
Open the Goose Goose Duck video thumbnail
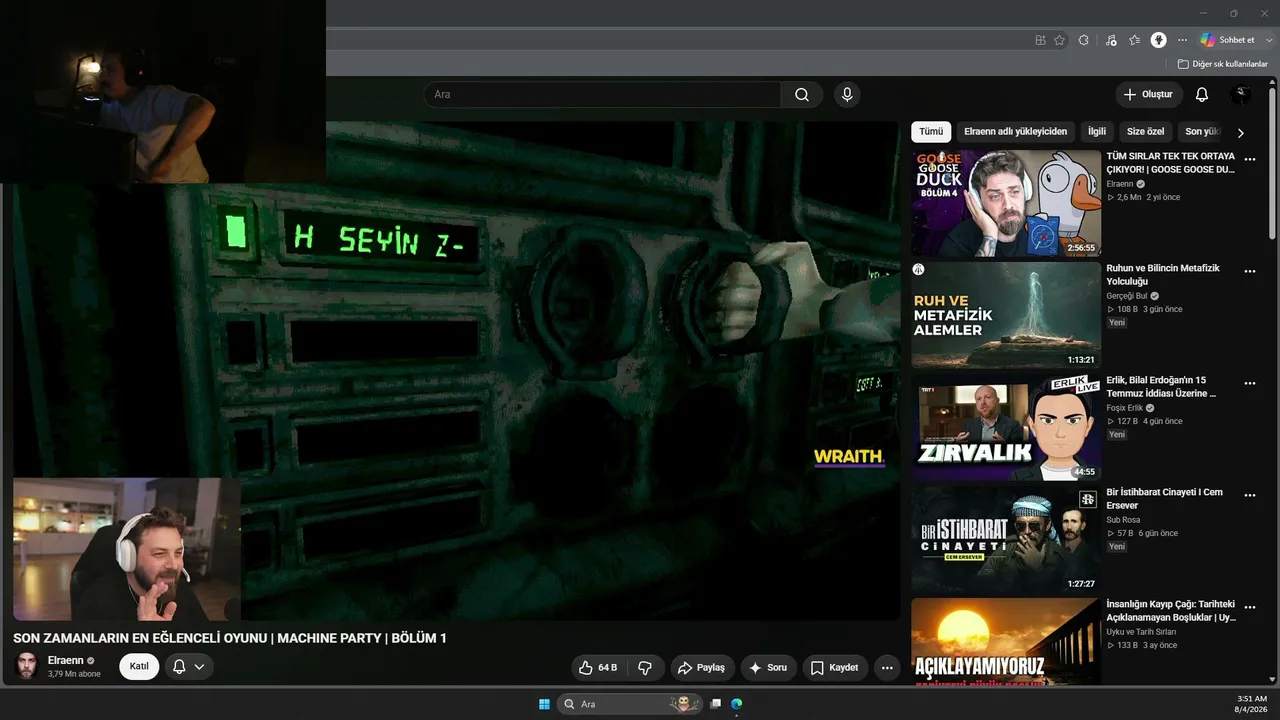pos(1006,204)
